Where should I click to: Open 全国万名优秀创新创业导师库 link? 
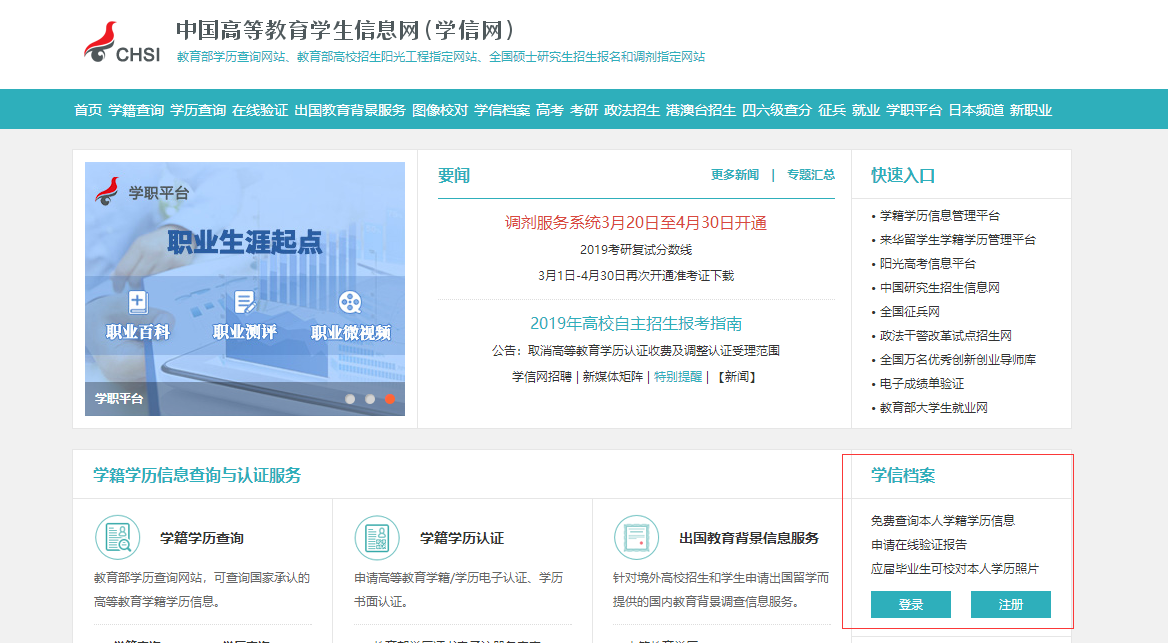point(957,359)
